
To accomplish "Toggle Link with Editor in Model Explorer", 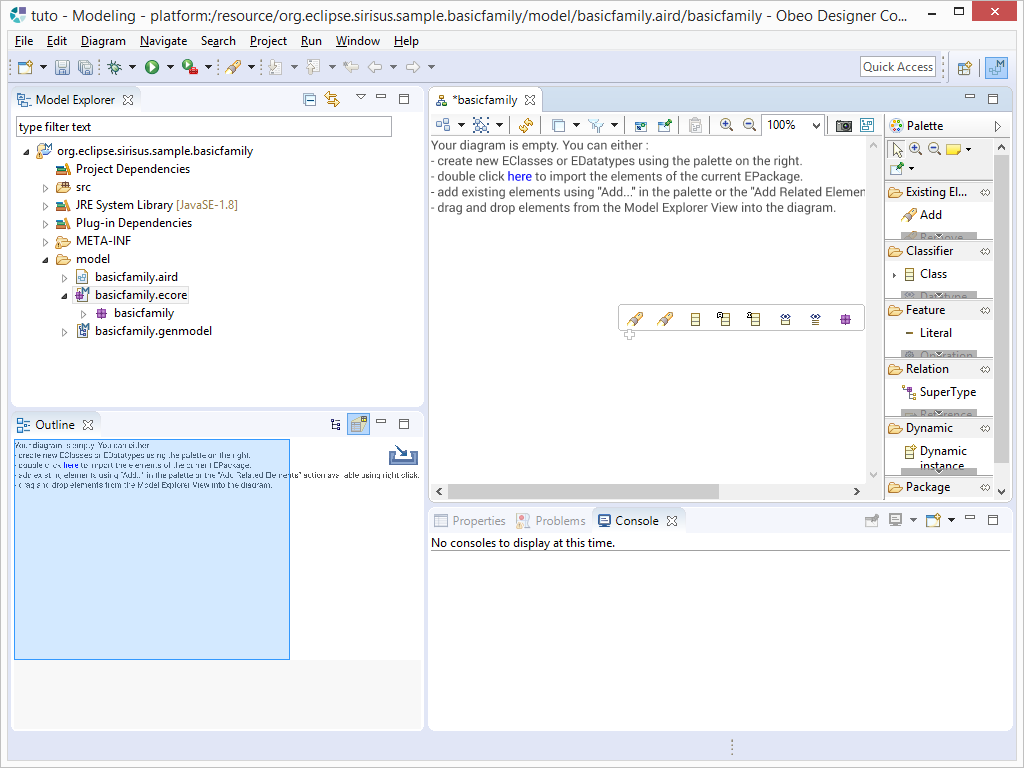I will (332, 99).
